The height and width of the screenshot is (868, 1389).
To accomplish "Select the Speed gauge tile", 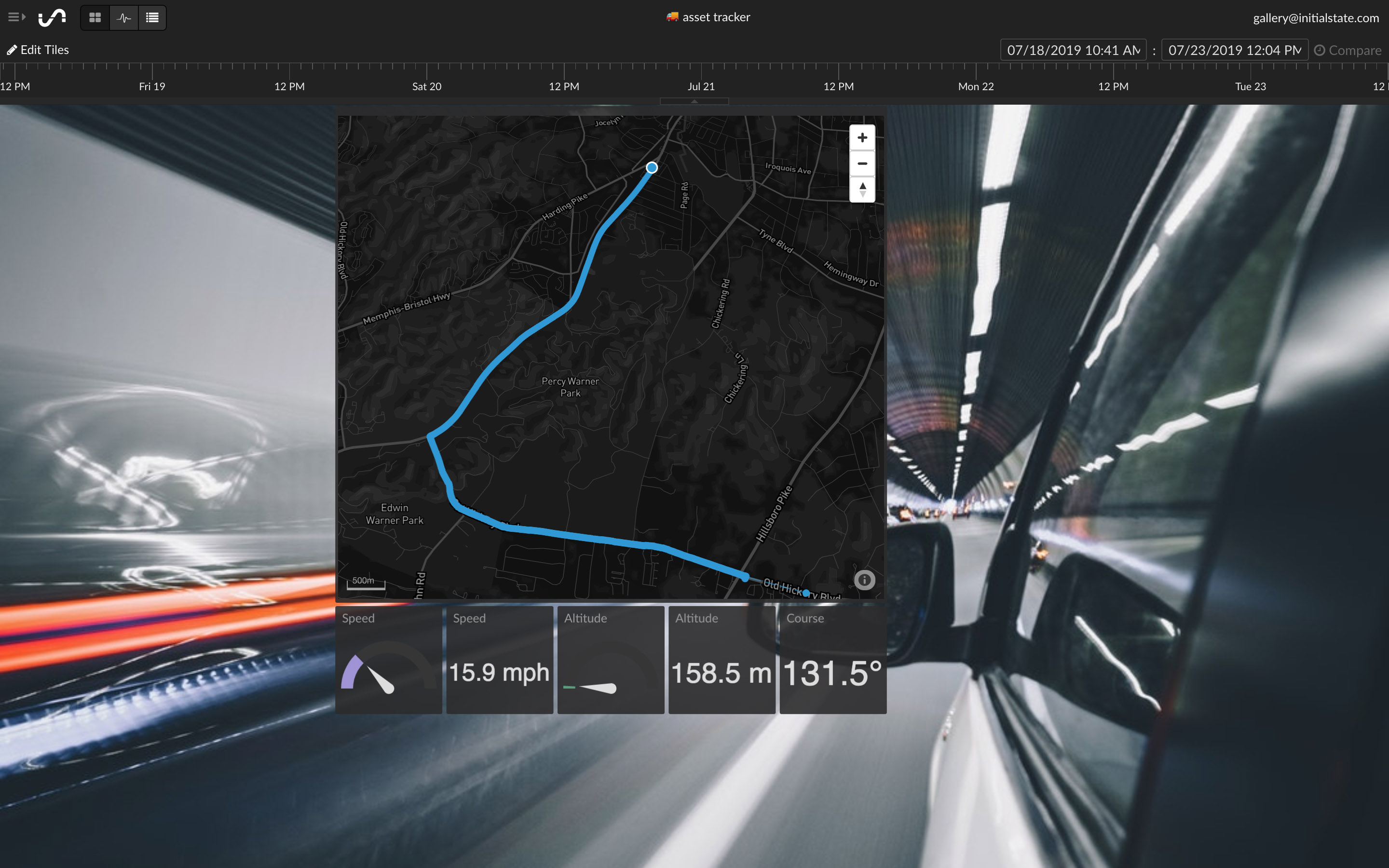I will point(389,660).
